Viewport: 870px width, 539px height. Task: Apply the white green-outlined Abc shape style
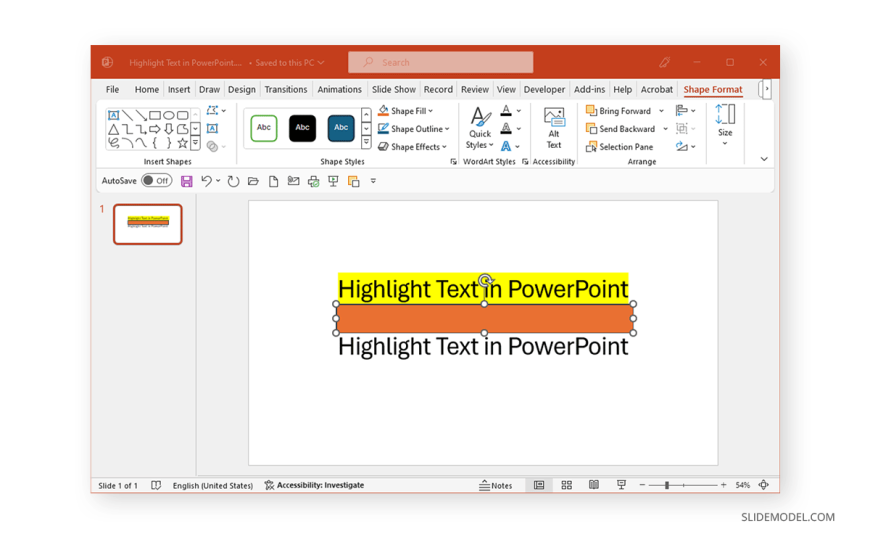264,128
